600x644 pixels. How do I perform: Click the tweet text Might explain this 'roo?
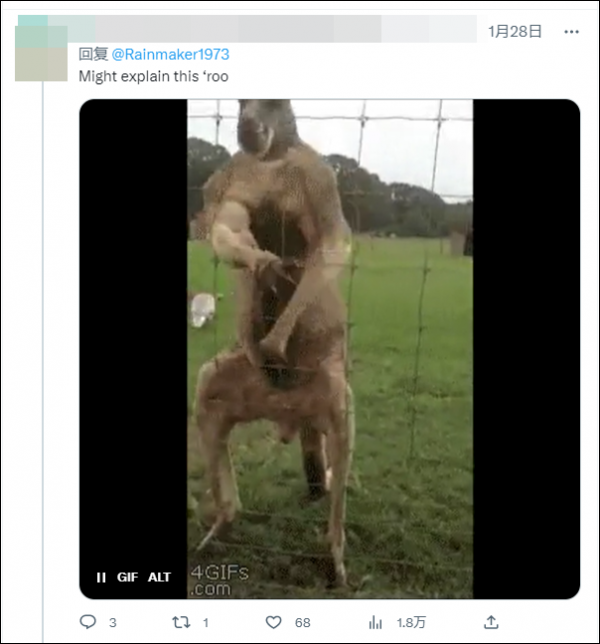click(x=154, y=76)
